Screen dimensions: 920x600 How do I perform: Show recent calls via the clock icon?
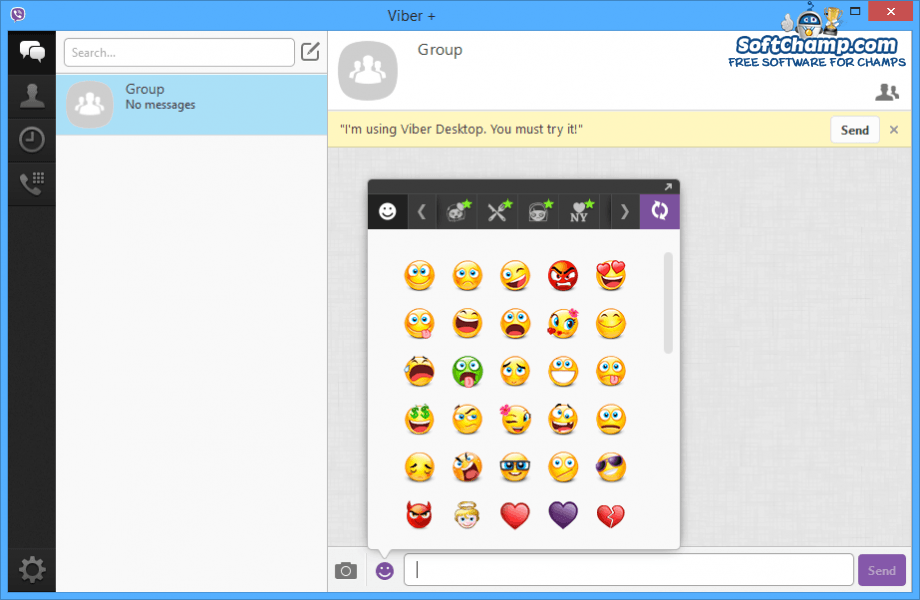[32, 140]
